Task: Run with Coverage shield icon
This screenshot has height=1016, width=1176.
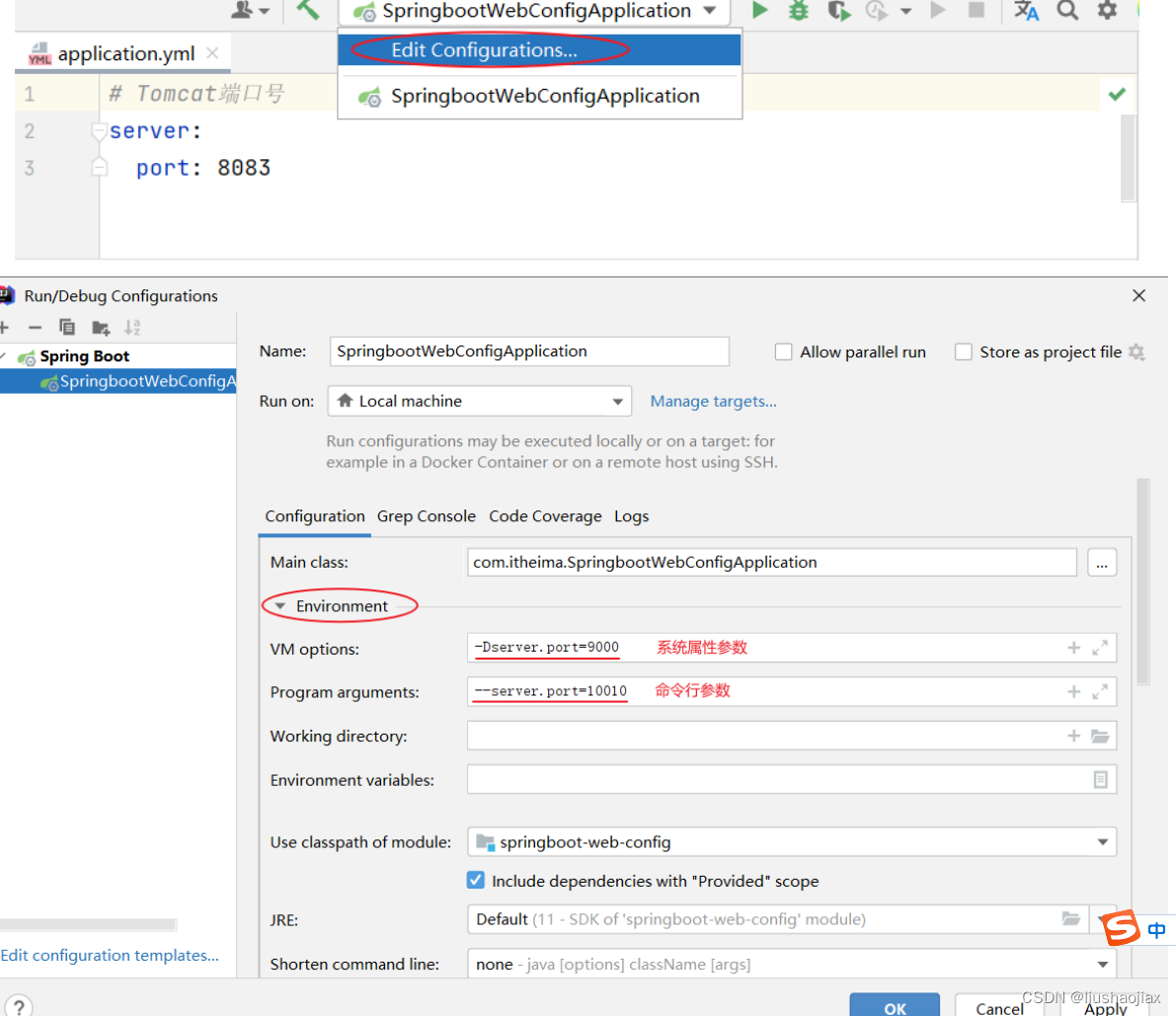Action: click(838, 11)
